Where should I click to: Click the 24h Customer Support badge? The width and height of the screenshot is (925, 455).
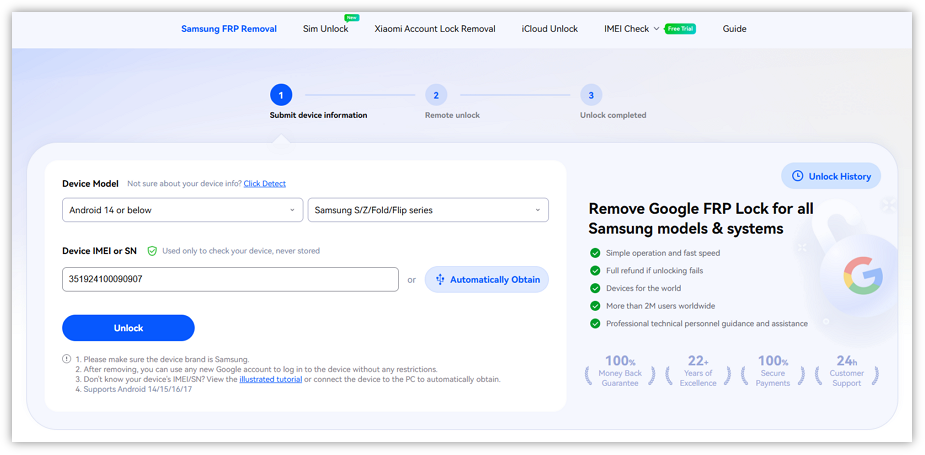coord(847,372)
